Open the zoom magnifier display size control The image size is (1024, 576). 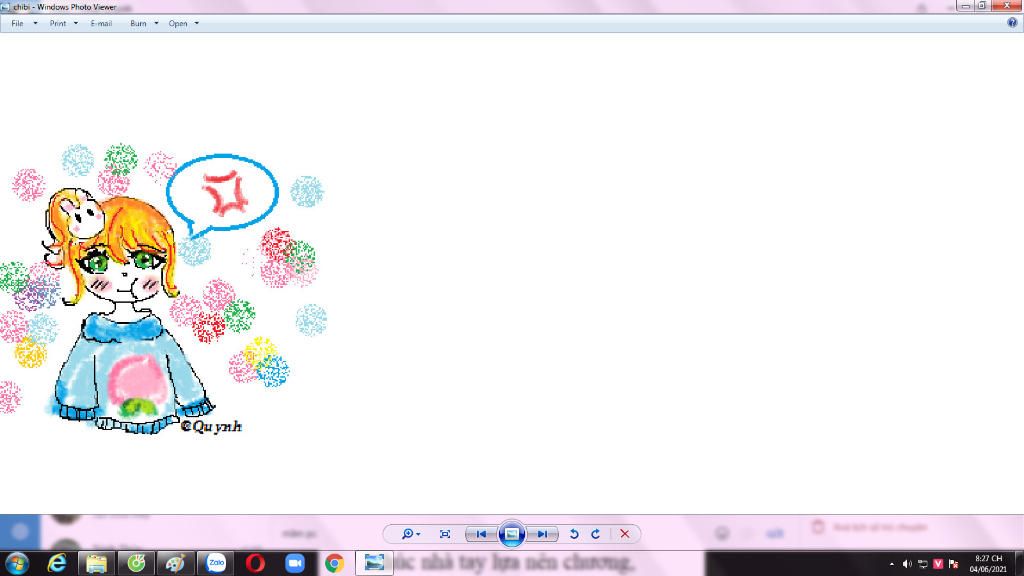410,534
